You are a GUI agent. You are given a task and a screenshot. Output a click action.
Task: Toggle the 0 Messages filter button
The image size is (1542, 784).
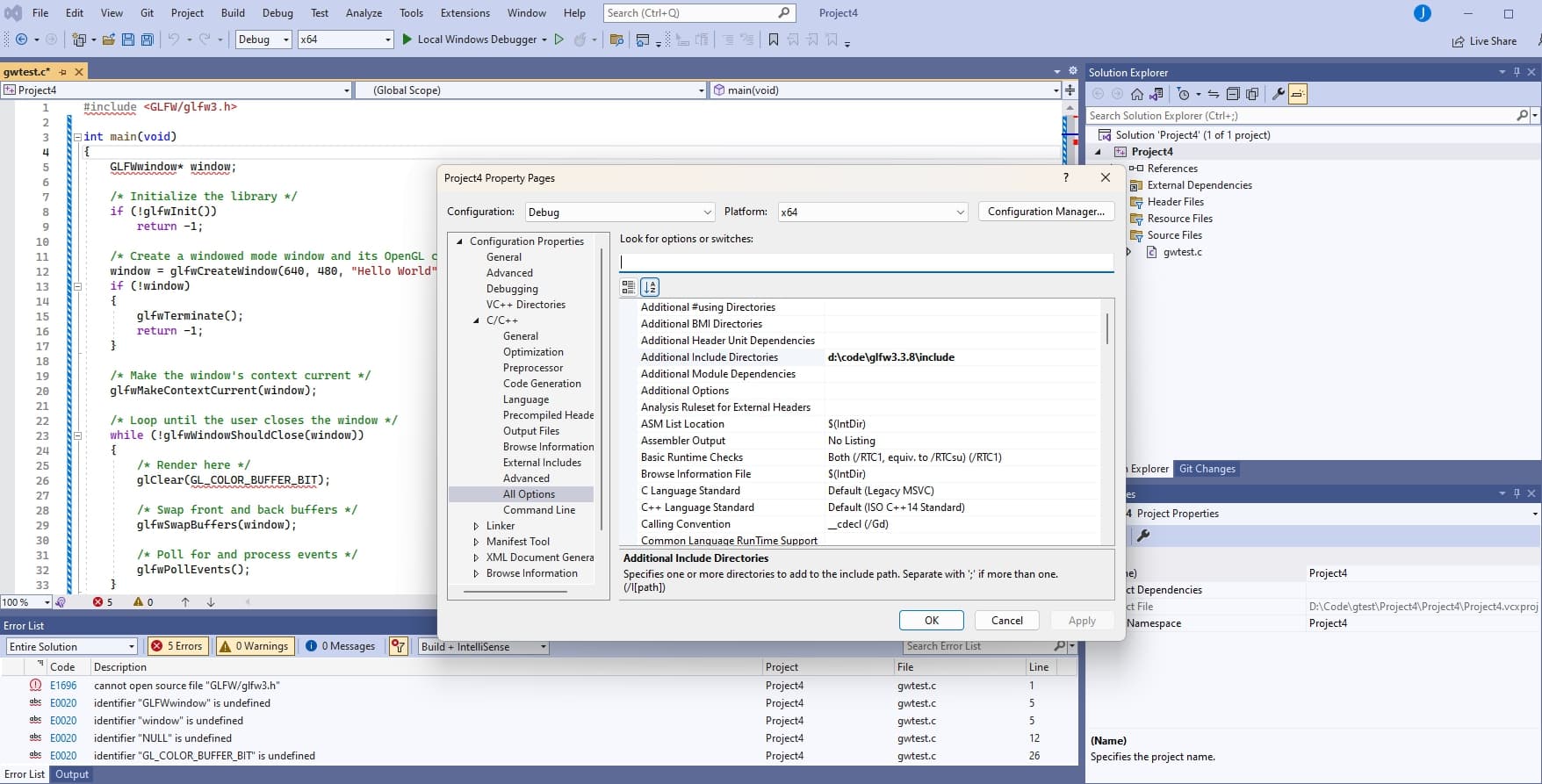341,646
